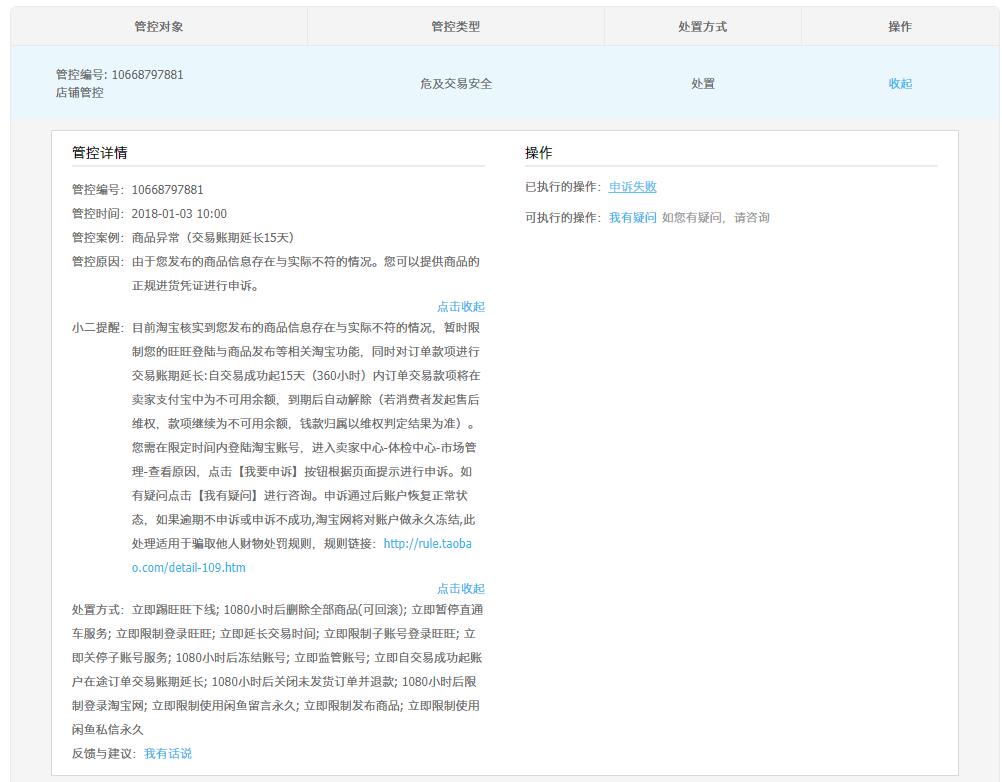Screen dimensions: 1002x782
Task: Open the 申诉失败 executed operation link
Action: (x=633, y=187)
